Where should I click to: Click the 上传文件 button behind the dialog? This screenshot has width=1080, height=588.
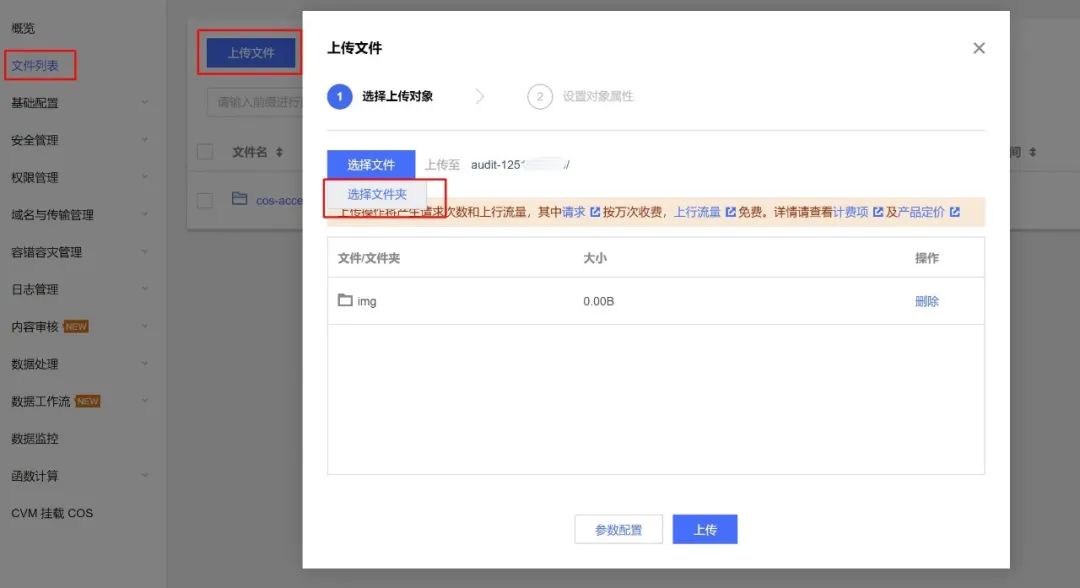tap(251, 53)
